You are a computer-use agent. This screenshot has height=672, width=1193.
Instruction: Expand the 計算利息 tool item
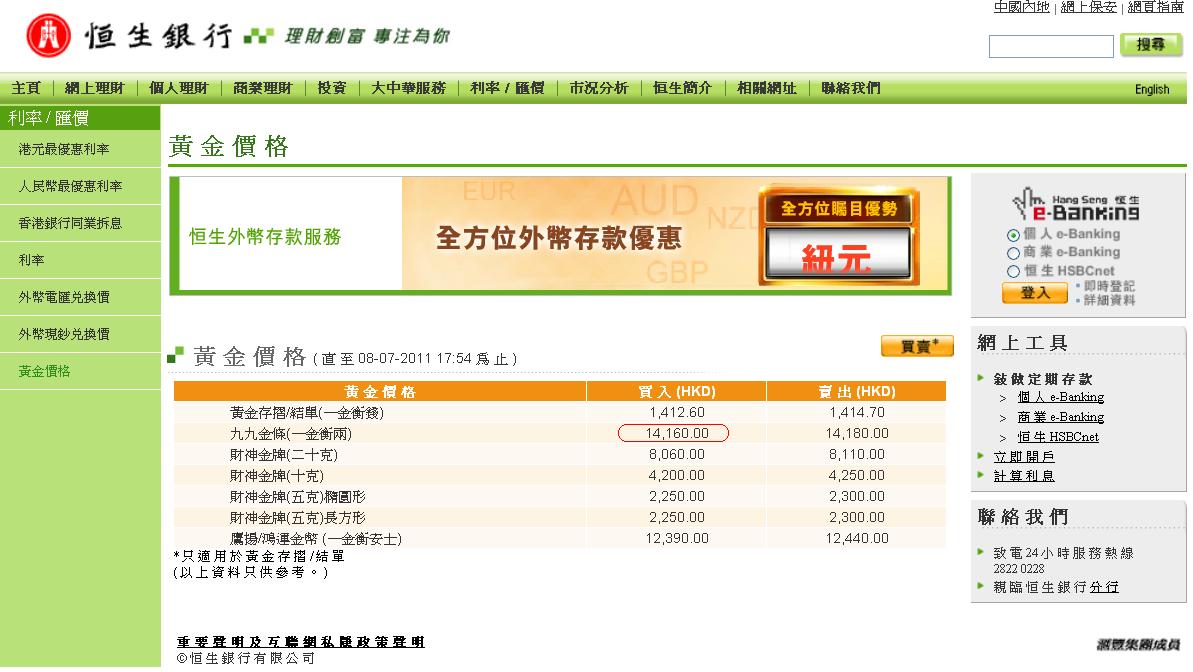[1023, 476]
